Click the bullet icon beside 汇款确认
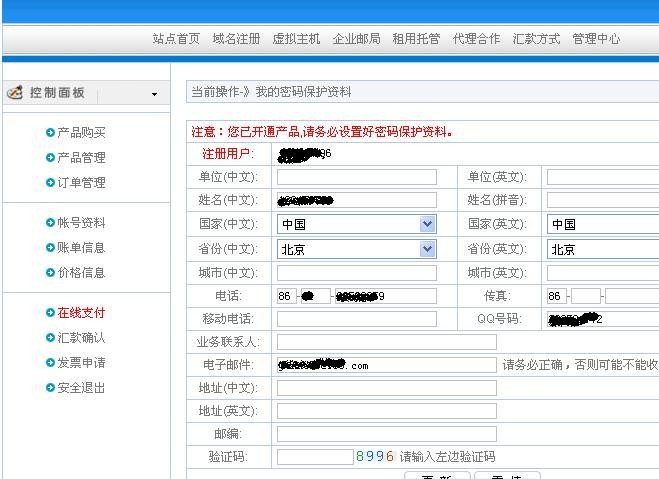The image size is (659, 479). (x=50, y=338)
